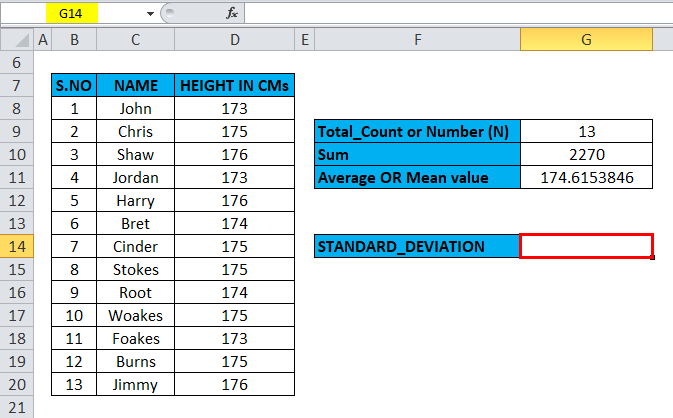Click the S.NO header cell
Screen dimensions: 673x418
coord(74,85)
